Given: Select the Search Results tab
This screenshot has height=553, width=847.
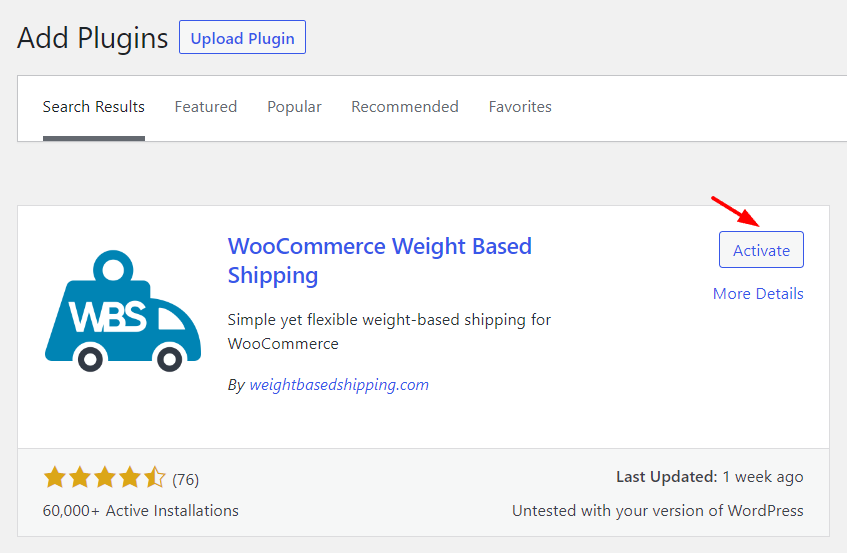Looking at the screenshot, I should click(x=93, y=107).
